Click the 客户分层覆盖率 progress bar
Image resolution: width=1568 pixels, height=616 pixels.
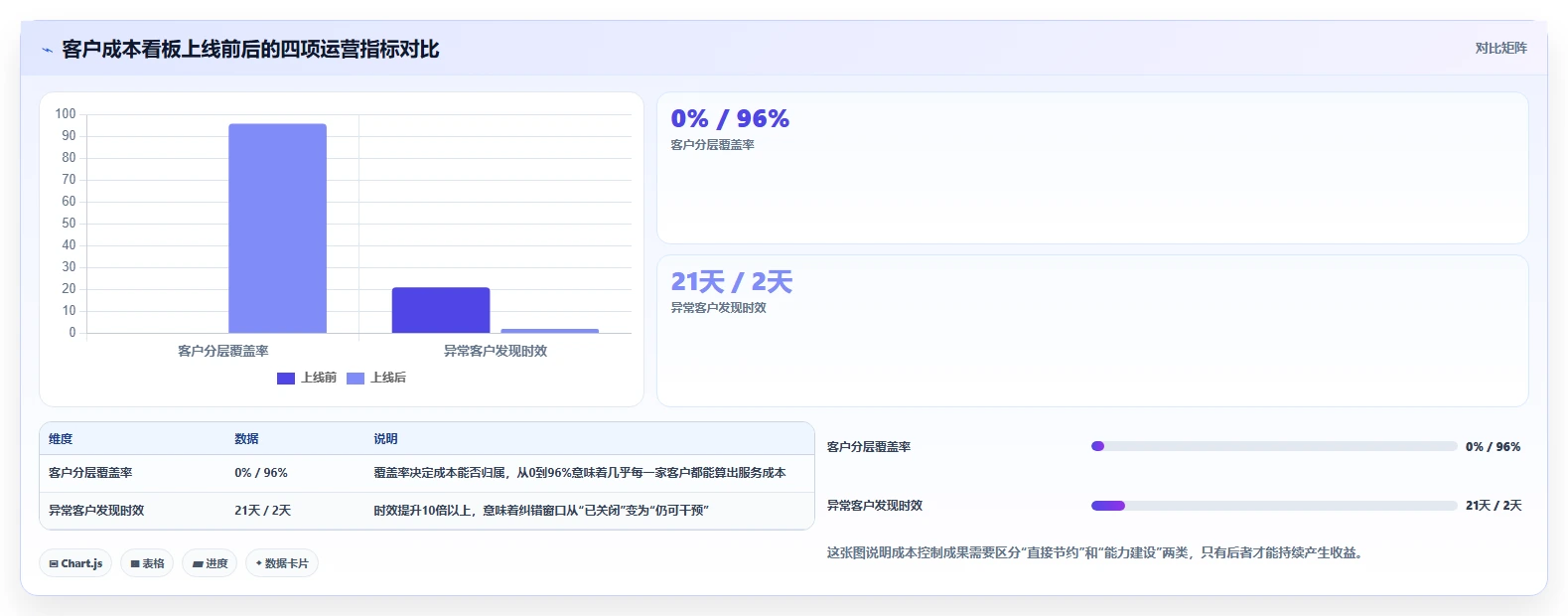tap(1274, 446)
